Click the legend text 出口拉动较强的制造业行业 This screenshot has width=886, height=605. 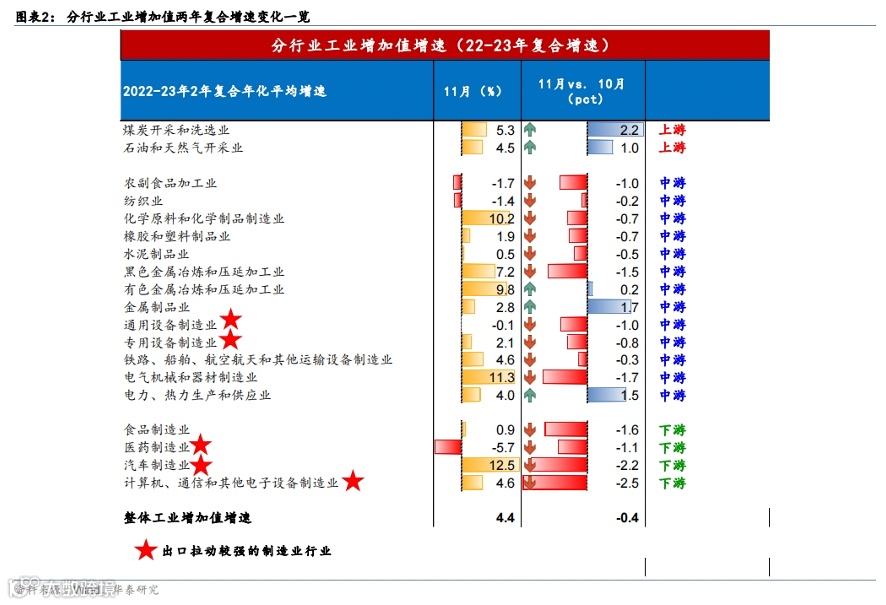[246, 551]
